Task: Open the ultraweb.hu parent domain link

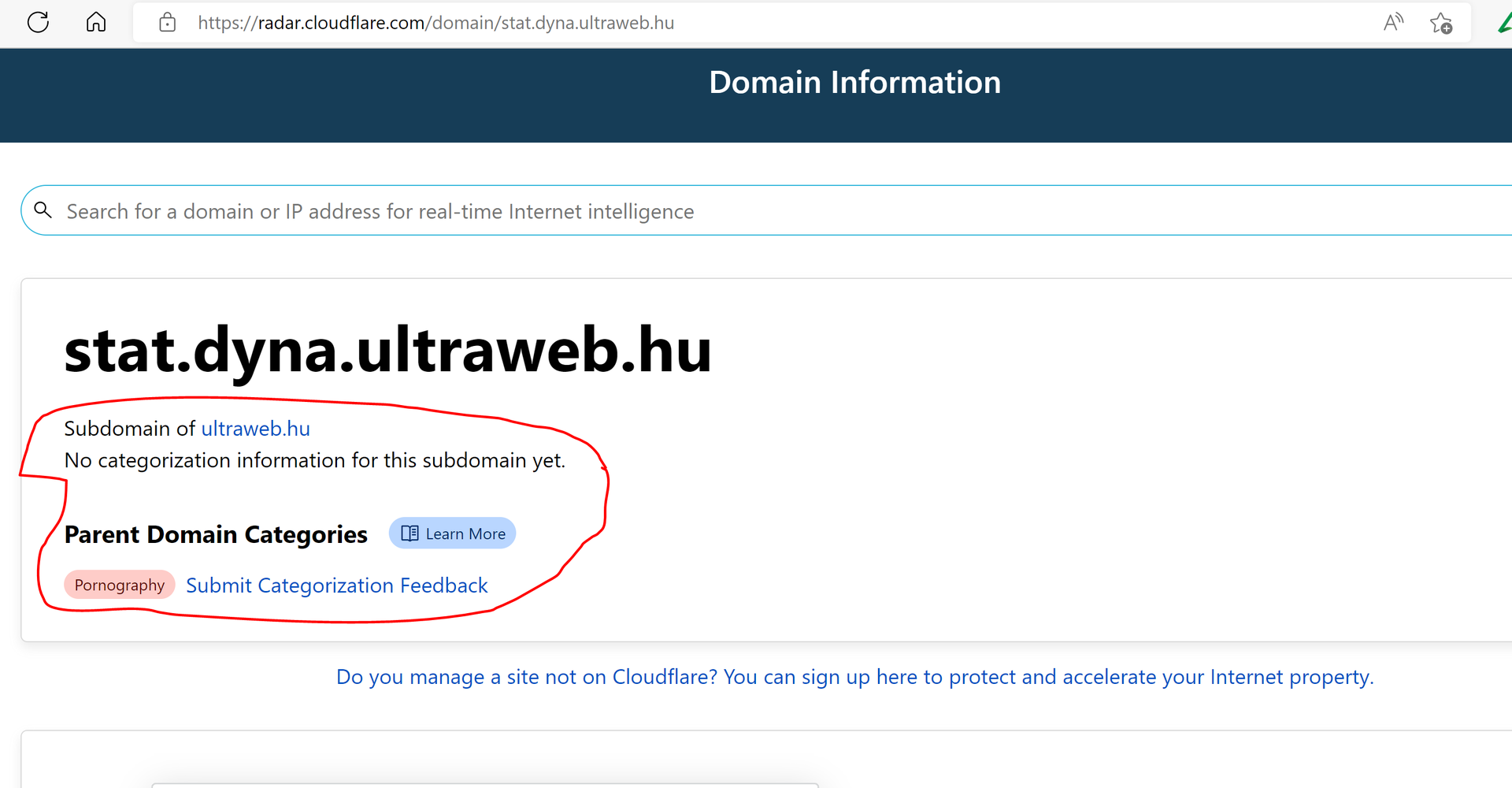Action: click(x=255, y=429)
